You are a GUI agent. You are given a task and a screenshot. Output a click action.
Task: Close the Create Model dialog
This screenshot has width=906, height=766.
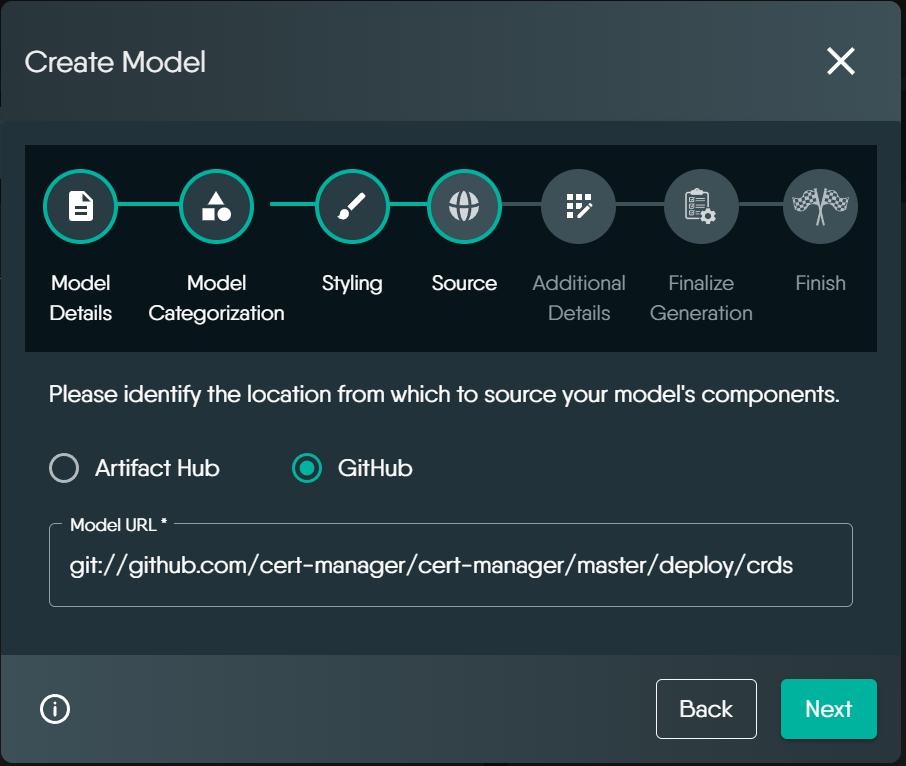pos(840,62)
